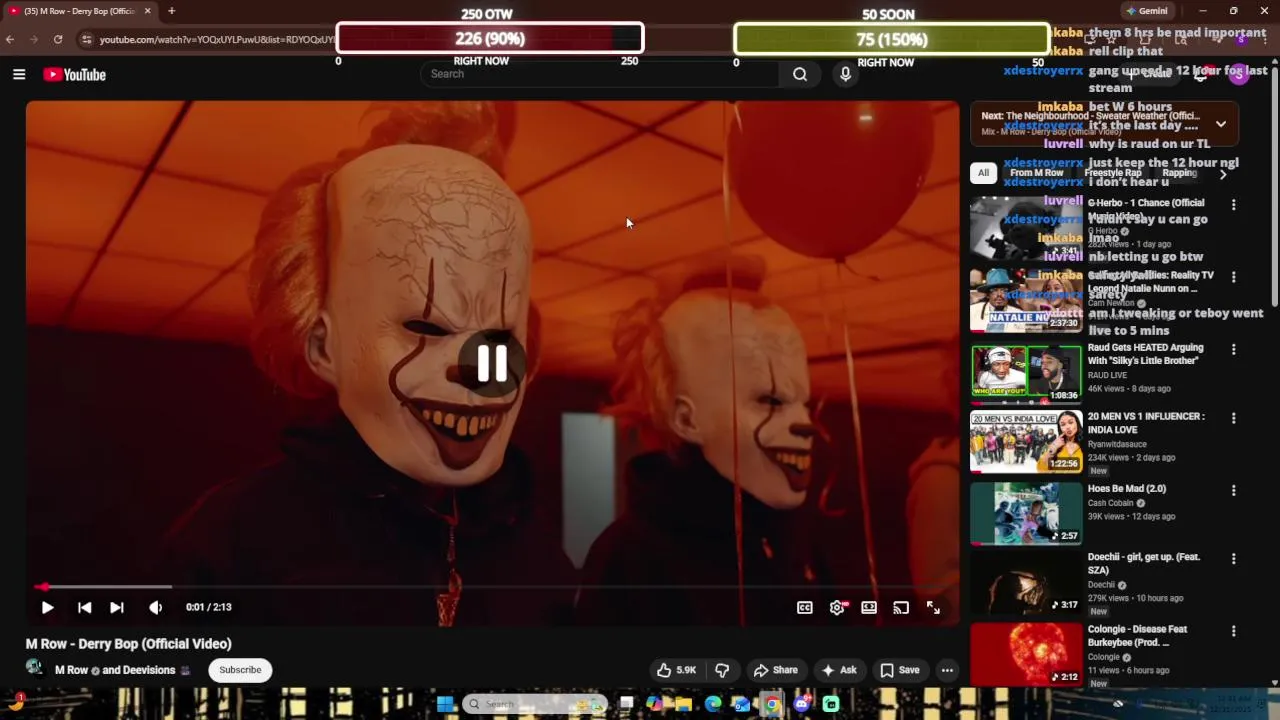1280x720 pixels.
Task: Enter full screen mode
Action: click(933, 607)
